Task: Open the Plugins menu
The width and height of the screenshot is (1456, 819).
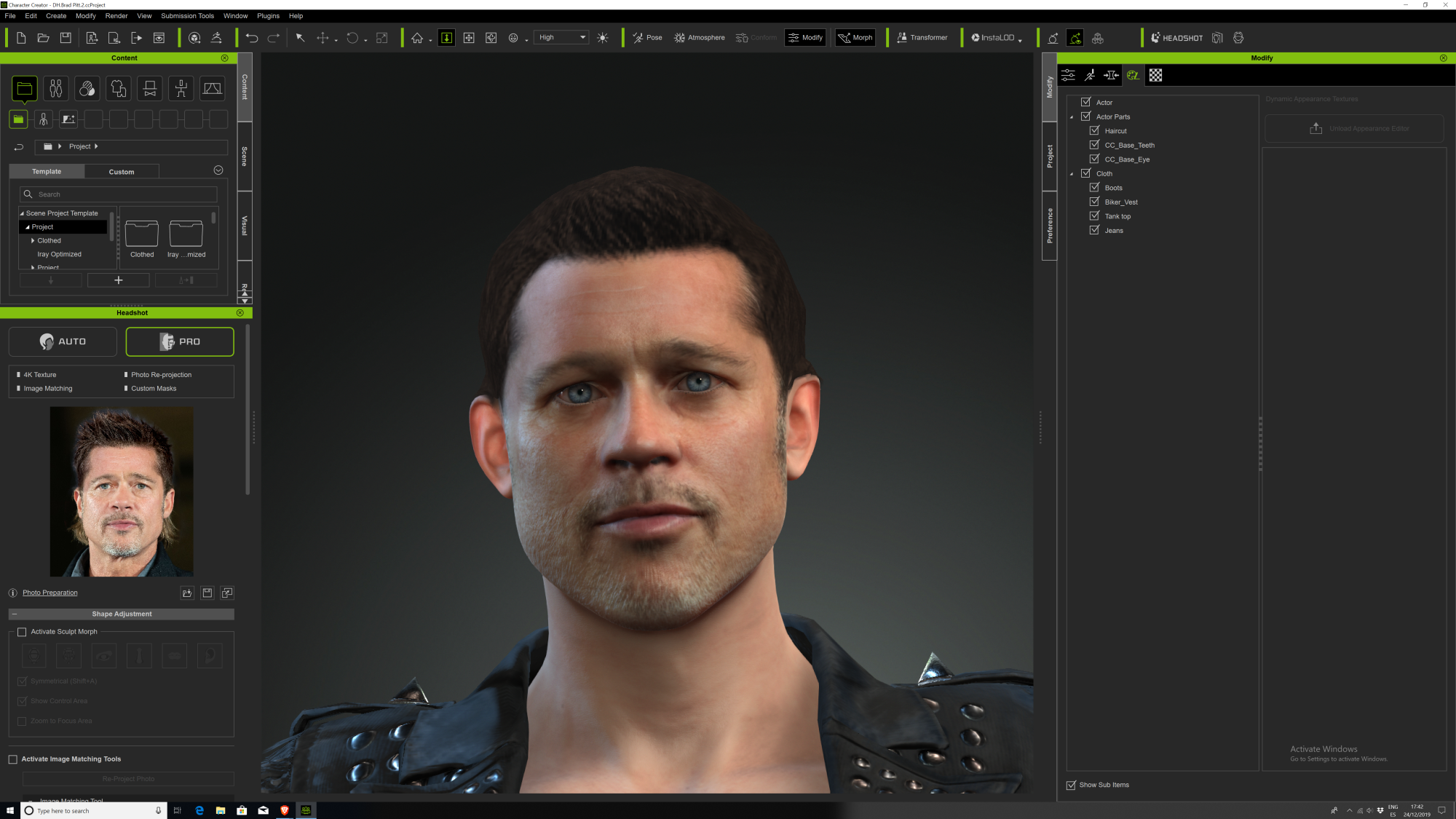Action: (268, 16)
